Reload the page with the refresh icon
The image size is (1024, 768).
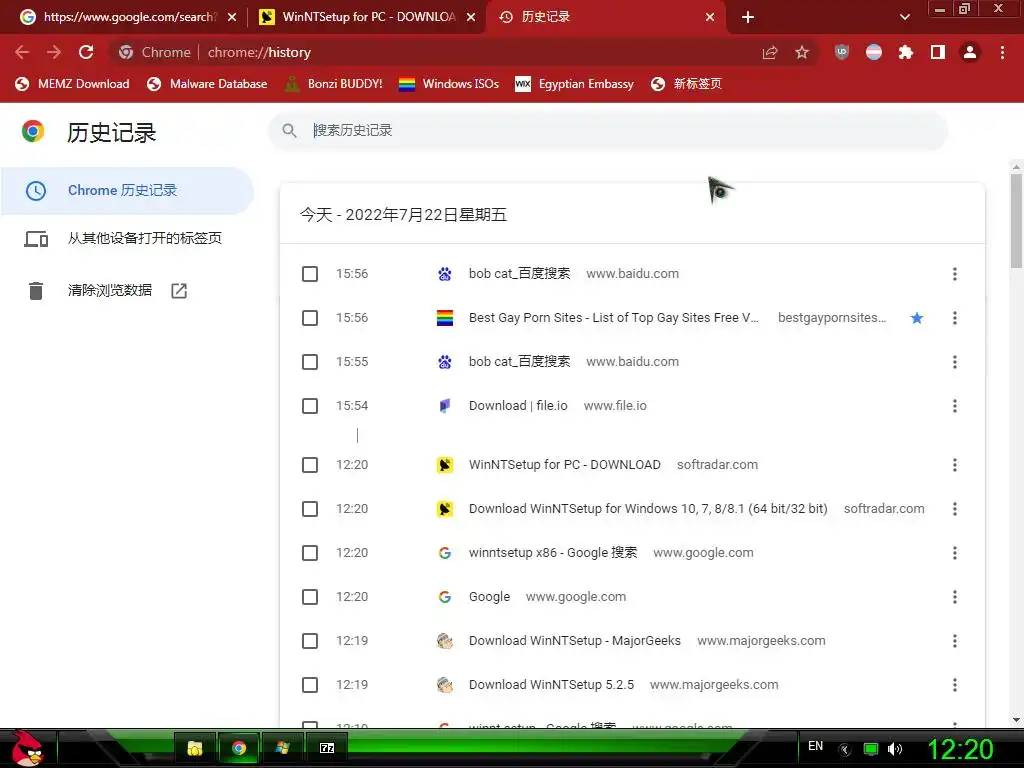pos(86,52)
